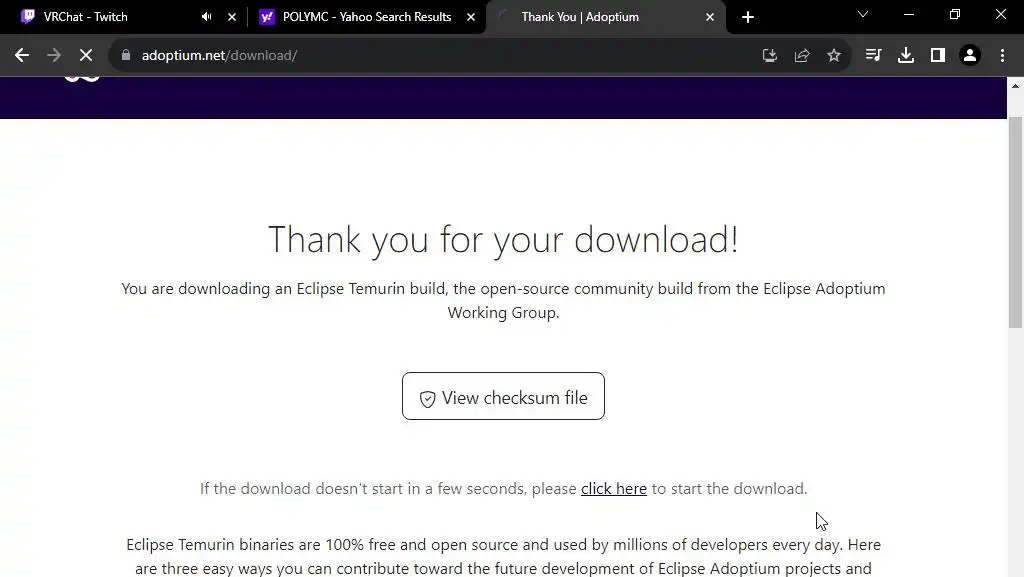Open media controls icon in toolbar
Viewport: 1024px width, 577px height.
pyautogui.click(x=873, y=55)
